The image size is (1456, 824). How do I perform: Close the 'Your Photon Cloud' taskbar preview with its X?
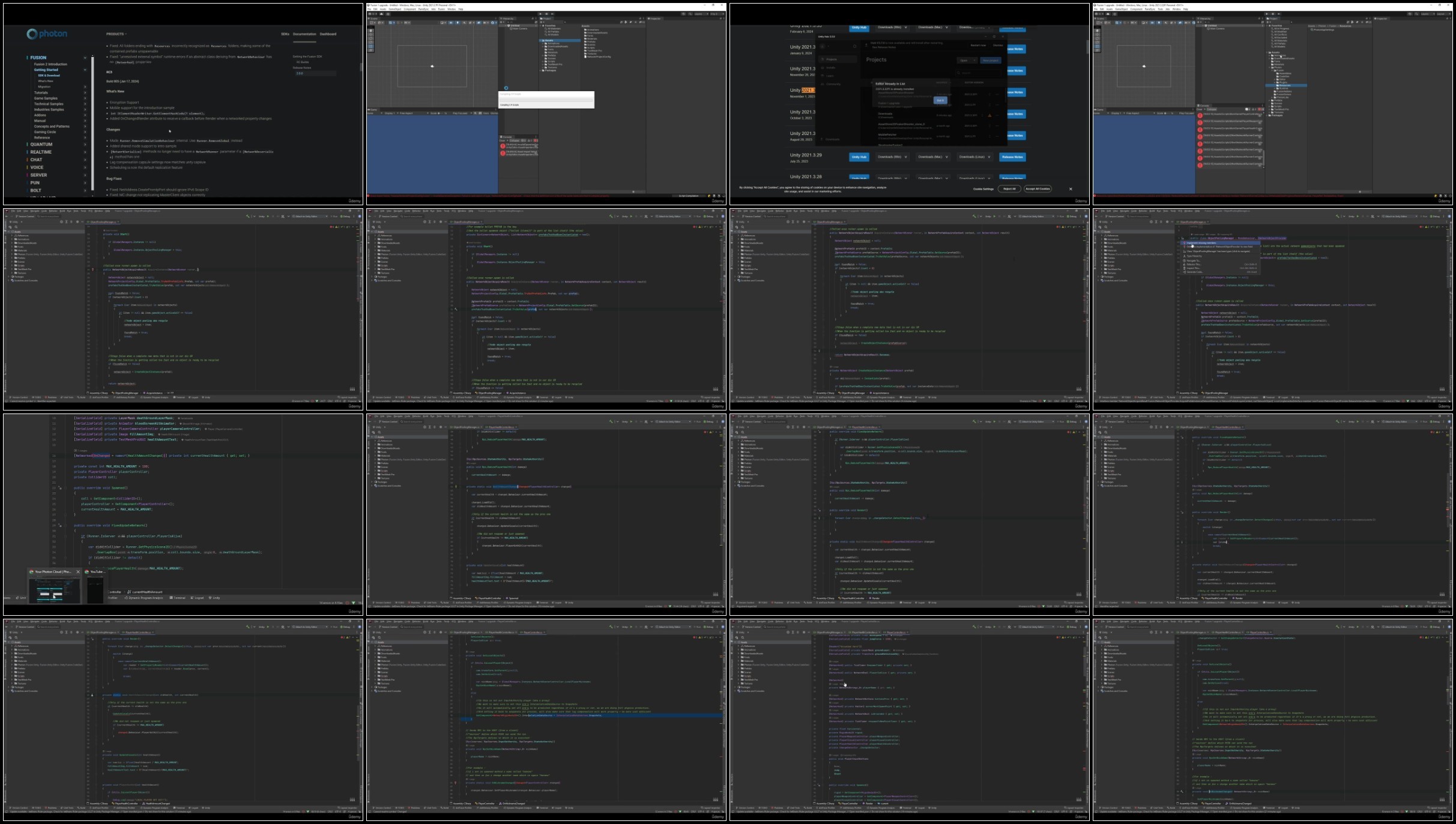coord(78,571)
